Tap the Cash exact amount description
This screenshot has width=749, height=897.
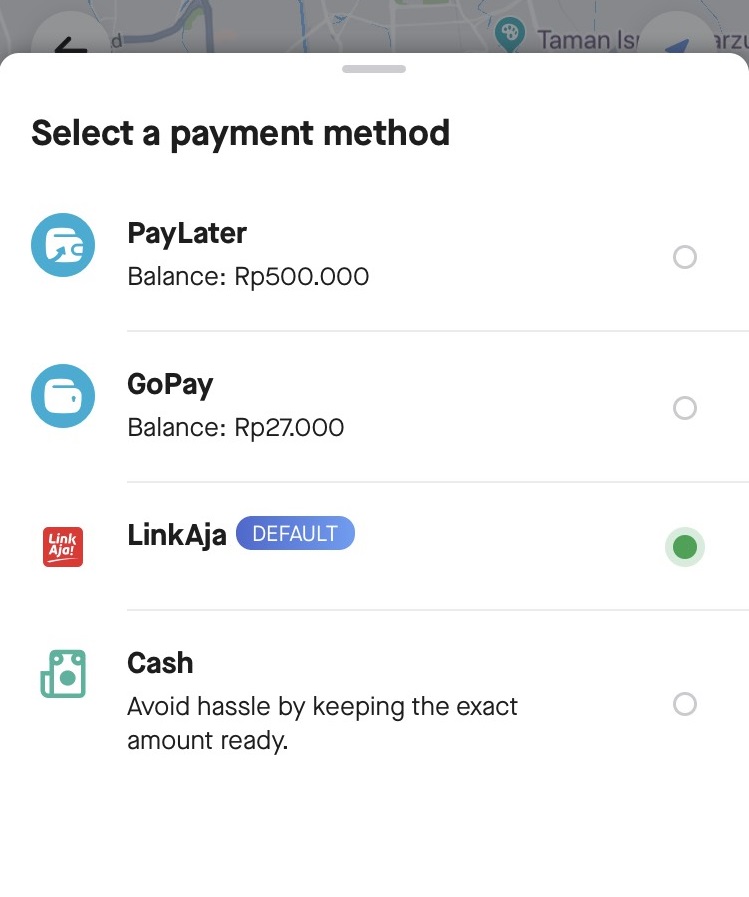(322, 724)
